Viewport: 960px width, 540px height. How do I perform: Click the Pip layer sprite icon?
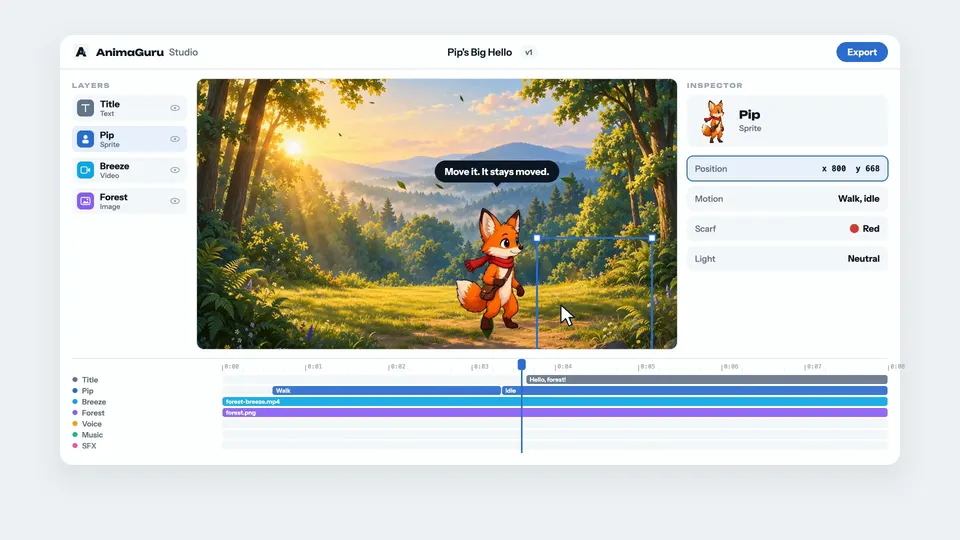[x=85, y=139]
